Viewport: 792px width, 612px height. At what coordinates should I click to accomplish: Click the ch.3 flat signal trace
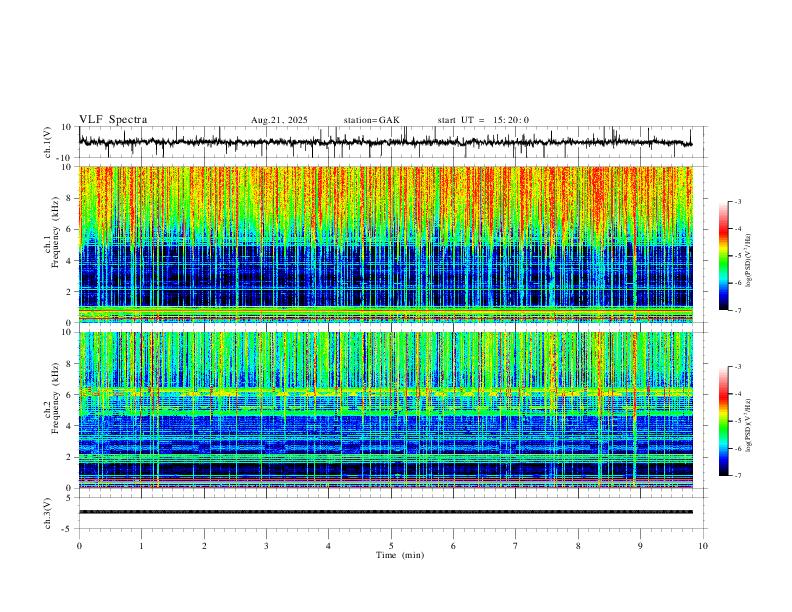point(385,512)
